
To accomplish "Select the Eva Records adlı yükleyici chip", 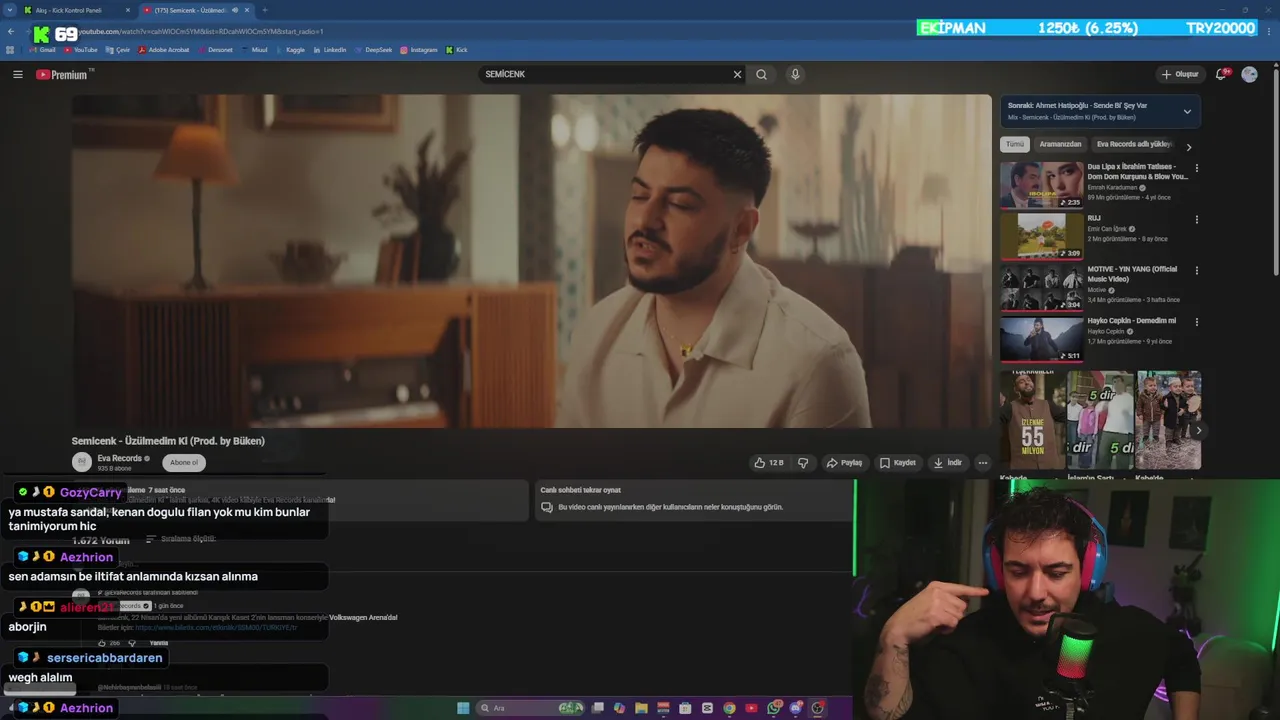I will (1134, 144).
